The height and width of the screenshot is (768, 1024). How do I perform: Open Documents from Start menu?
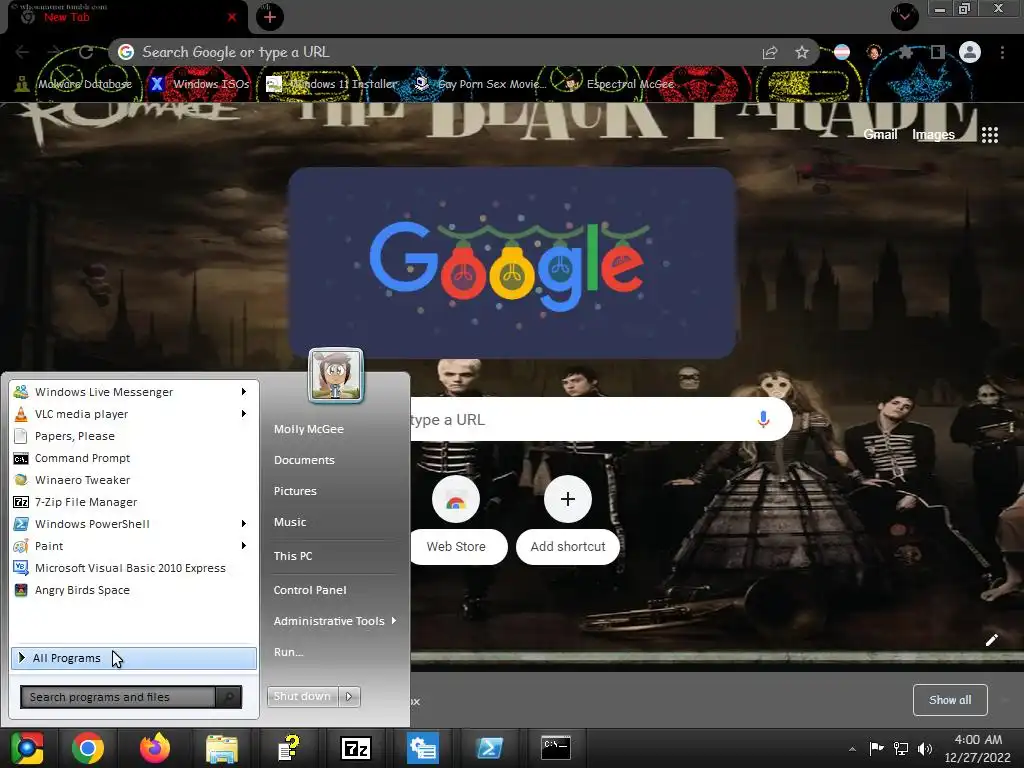click(304, 460)
